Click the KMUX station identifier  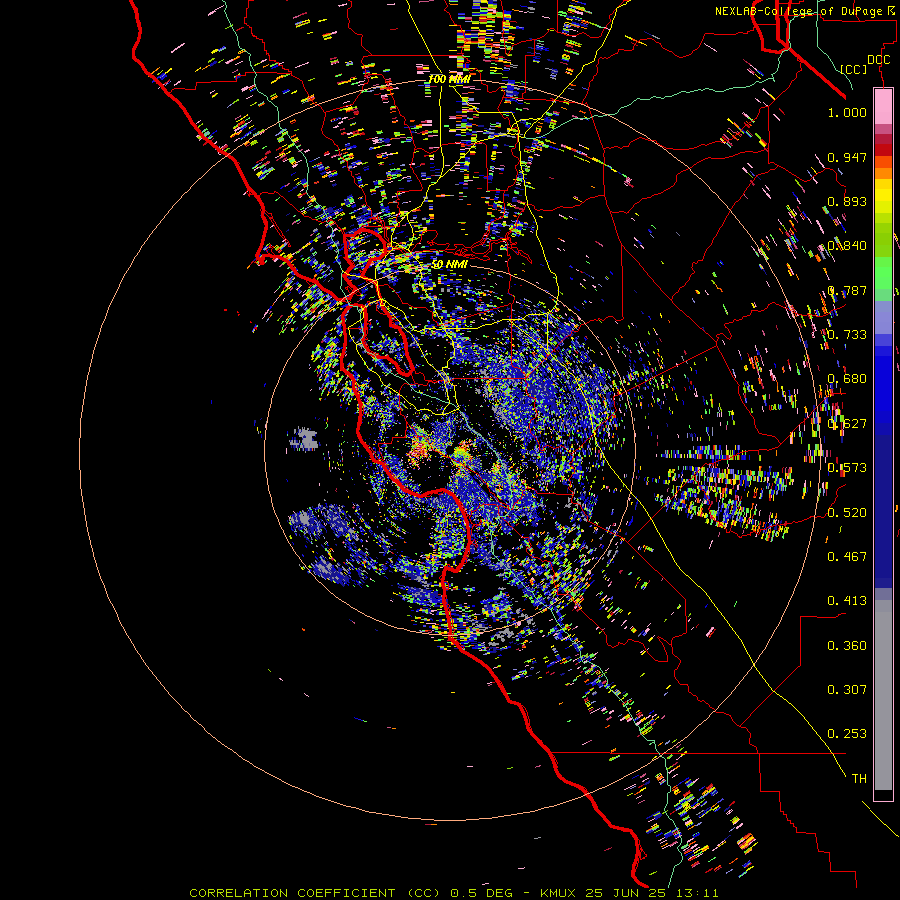558,893
